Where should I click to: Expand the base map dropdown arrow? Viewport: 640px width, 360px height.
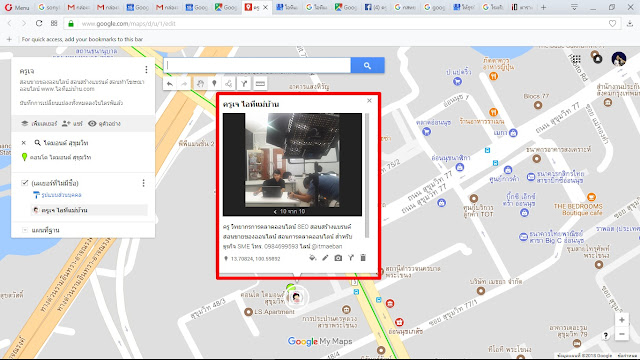(25, 230)
